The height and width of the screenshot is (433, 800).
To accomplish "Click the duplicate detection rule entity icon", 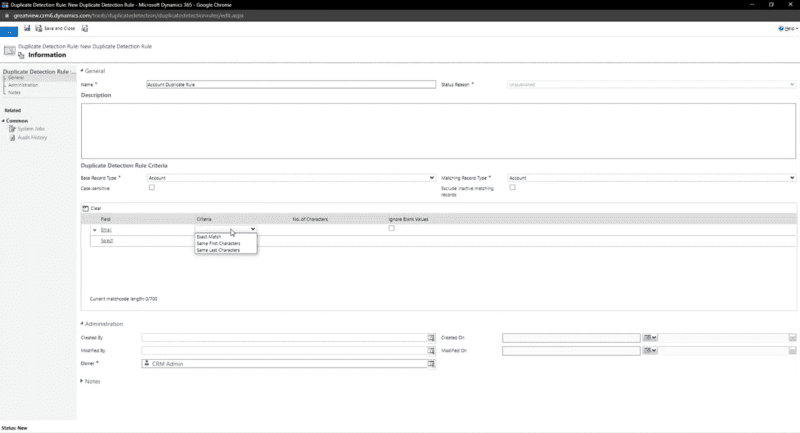I will [x=9, y=50].
